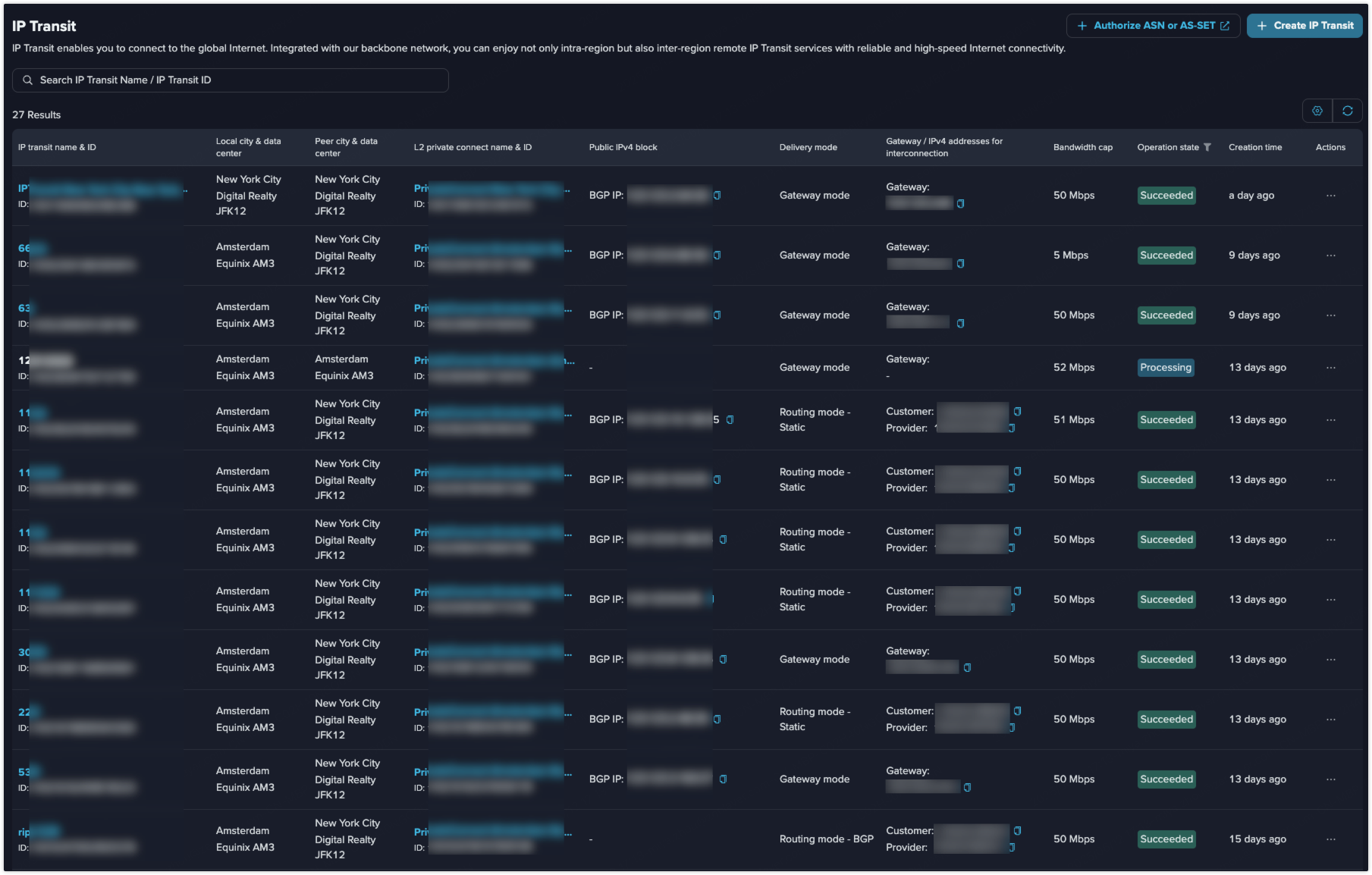Refresh the IP Transit list
The width and height of the screenshot is (1372, 875).
coord(1348,111)
